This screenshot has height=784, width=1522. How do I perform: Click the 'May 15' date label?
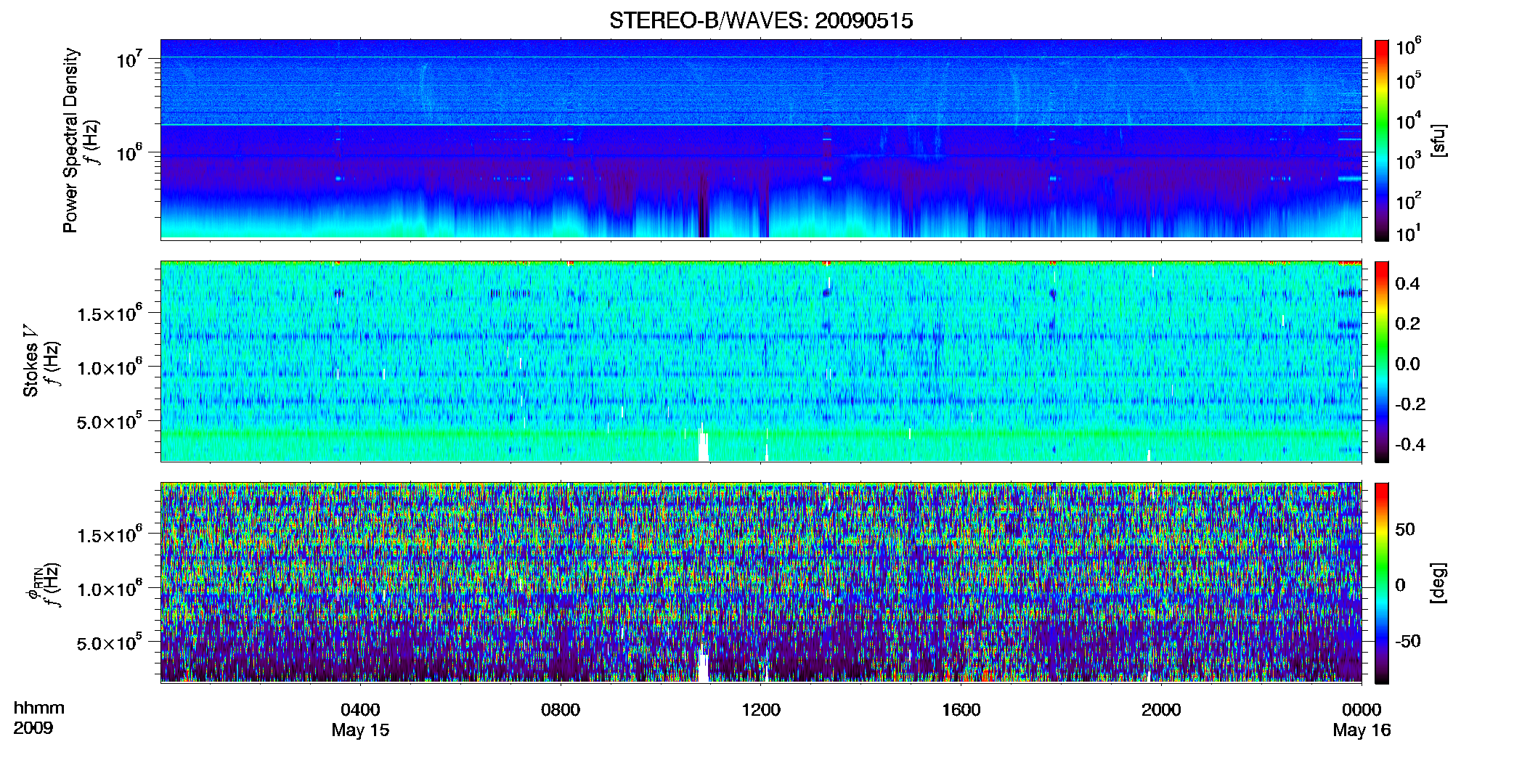(x=360, y=730)
